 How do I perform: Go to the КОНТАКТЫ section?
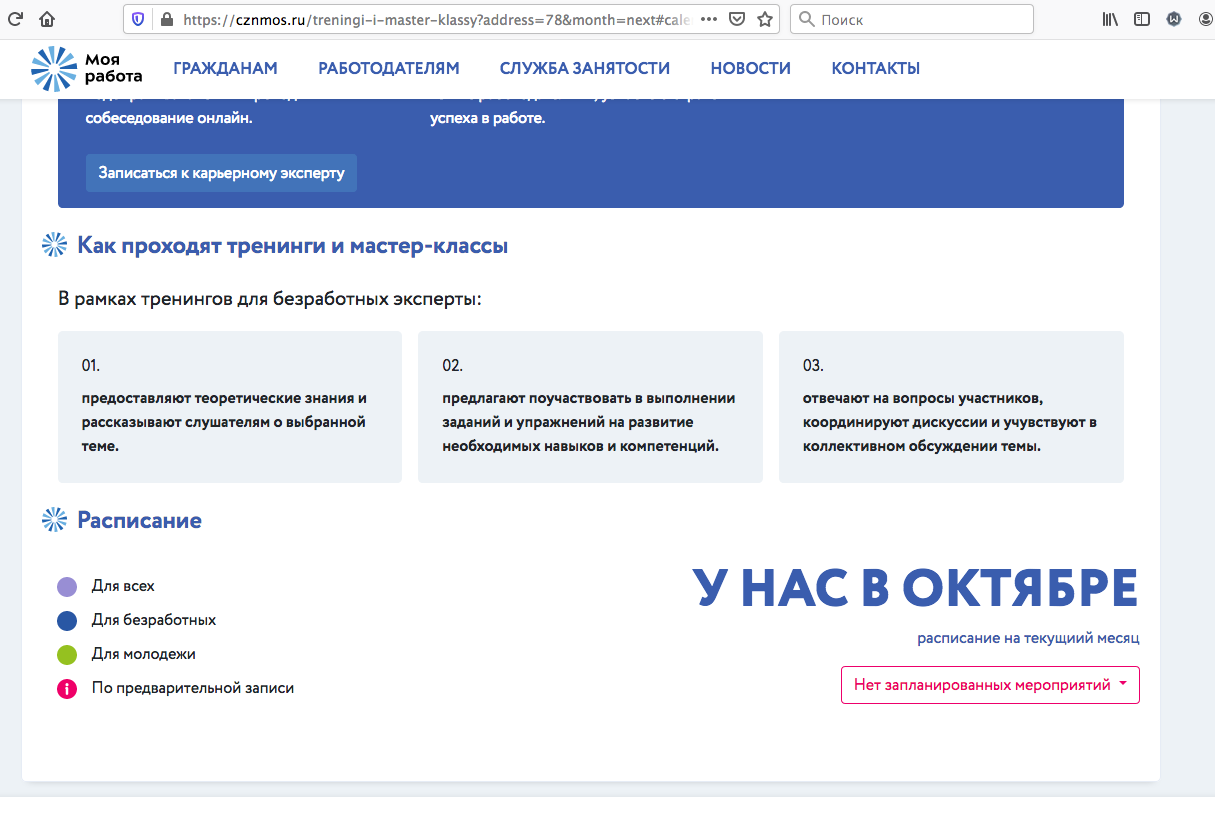coord(876,68)
